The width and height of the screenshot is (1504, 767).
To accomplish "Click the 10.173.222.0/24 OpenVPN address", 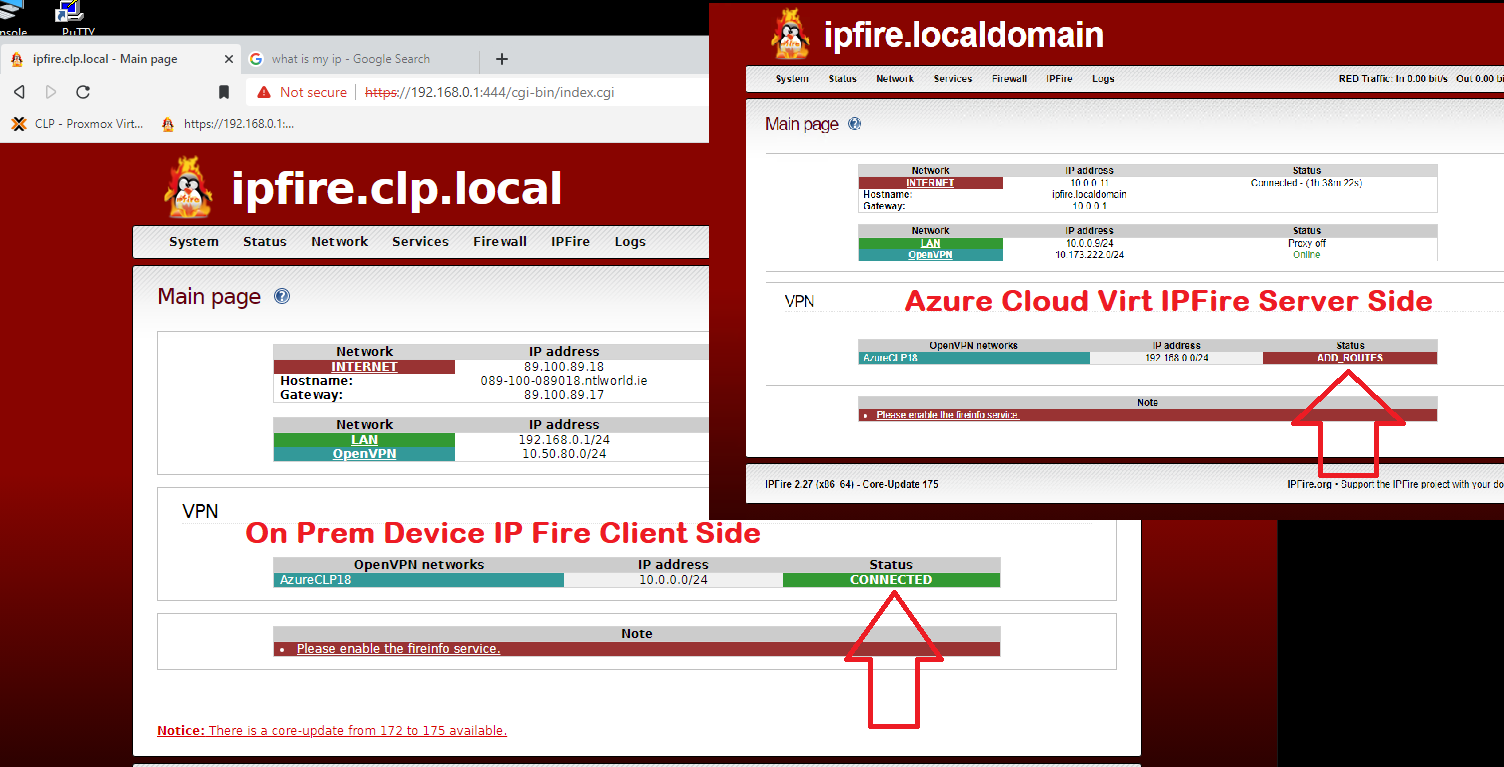I will (x=1089, y=255).
